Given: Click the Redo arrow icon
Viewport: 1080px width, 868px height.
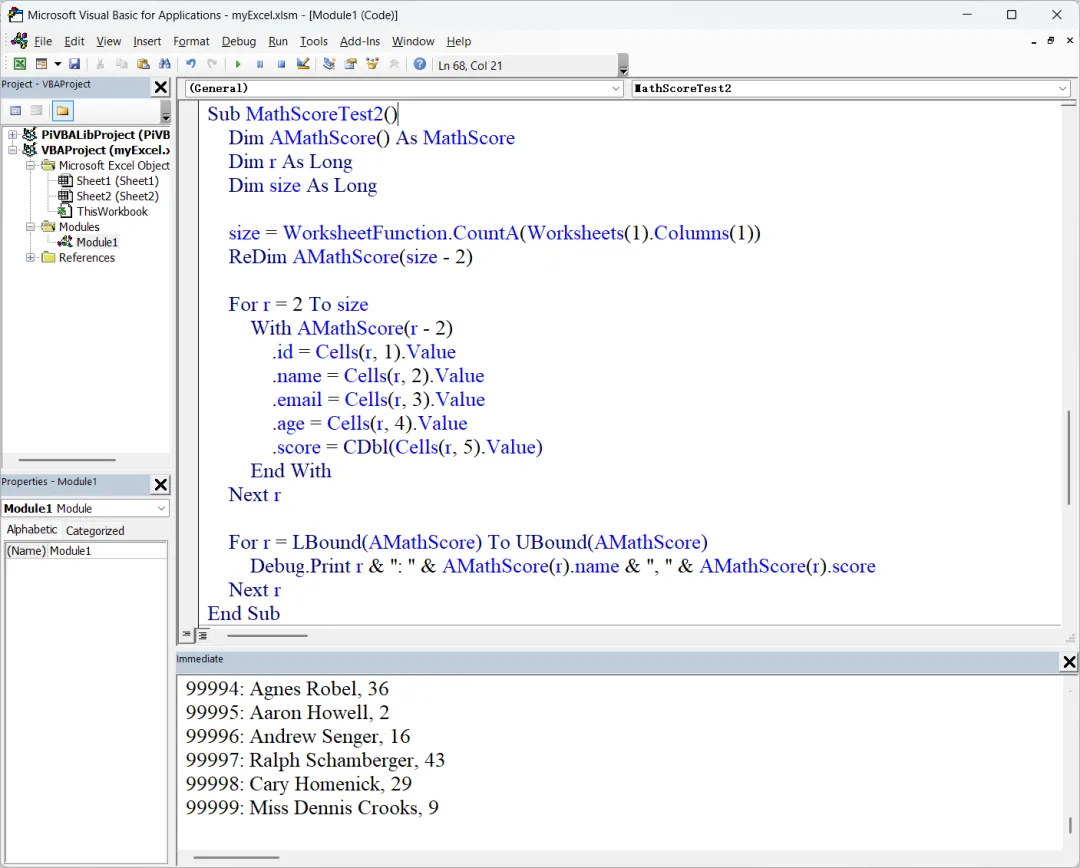Looking at the screenshot, I should pos(212,64).
